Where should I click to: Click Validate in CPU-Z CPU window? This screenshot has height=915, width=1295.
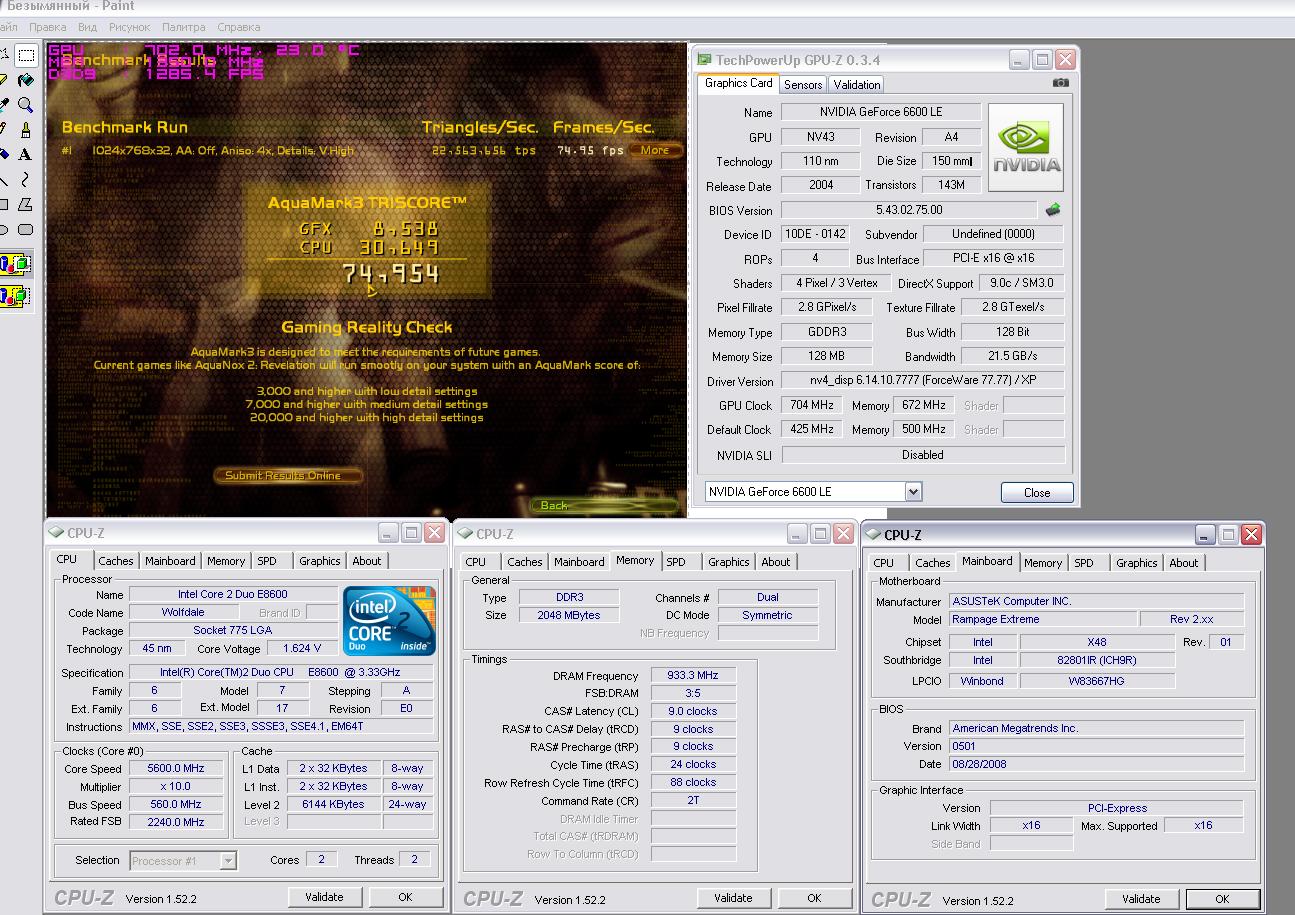pyautogui.click(x=324, y=897)
